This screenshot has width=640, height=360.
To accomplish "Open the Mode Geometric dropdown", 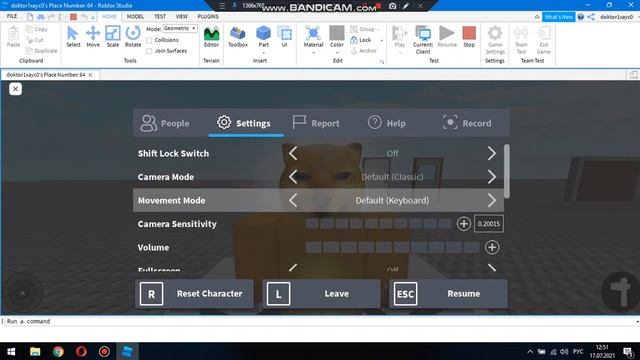I will (x=180, y=29).
